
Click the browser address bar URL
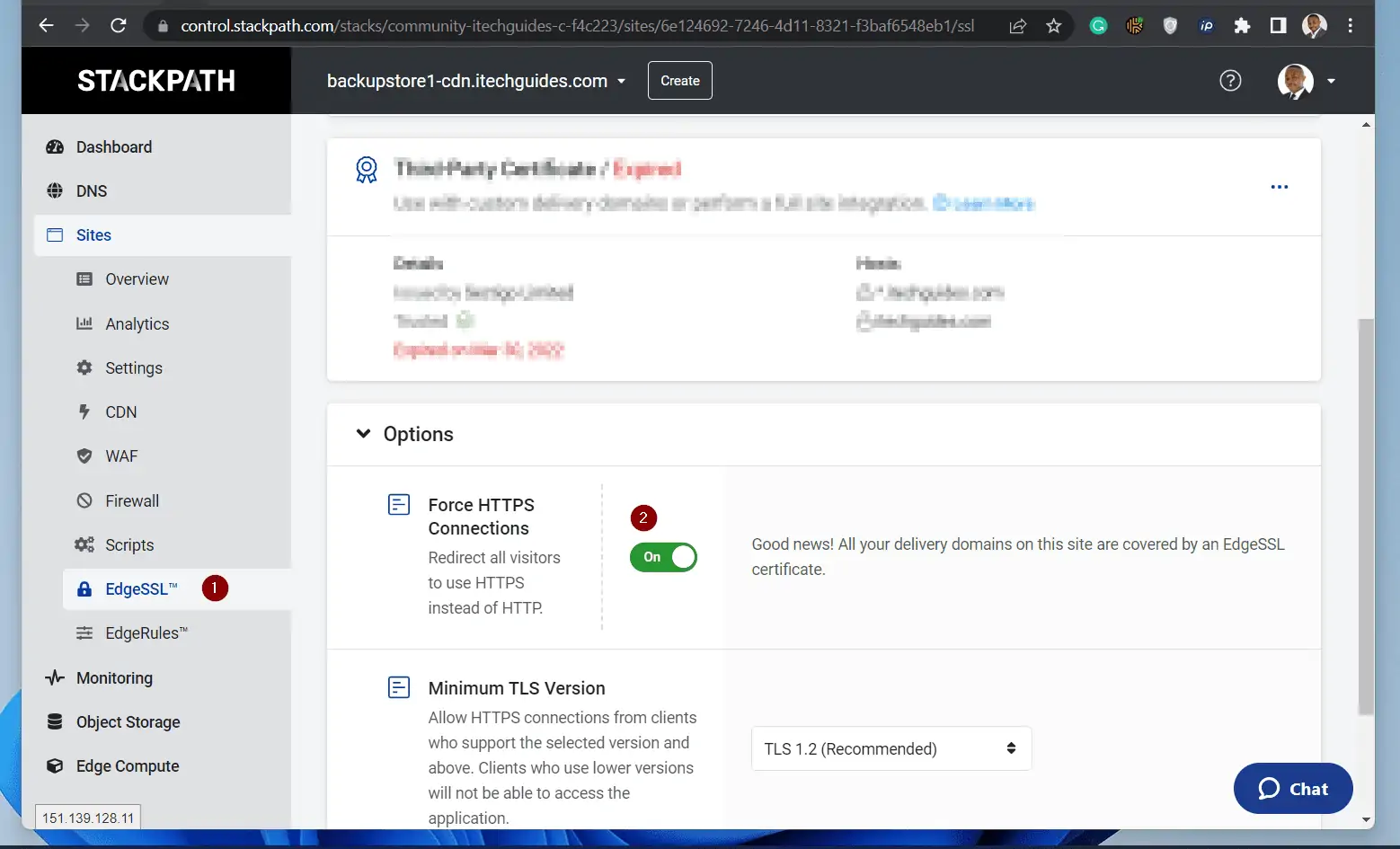(x=577, y=26)
